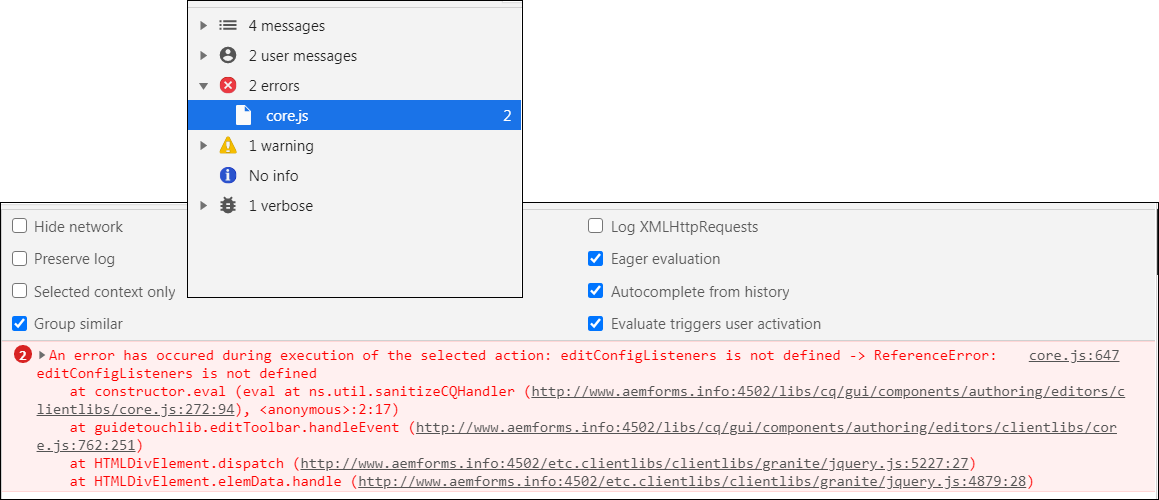Click the red error icon beside 2 errors
Screen dimensions: 1159x500
(228, 86)
